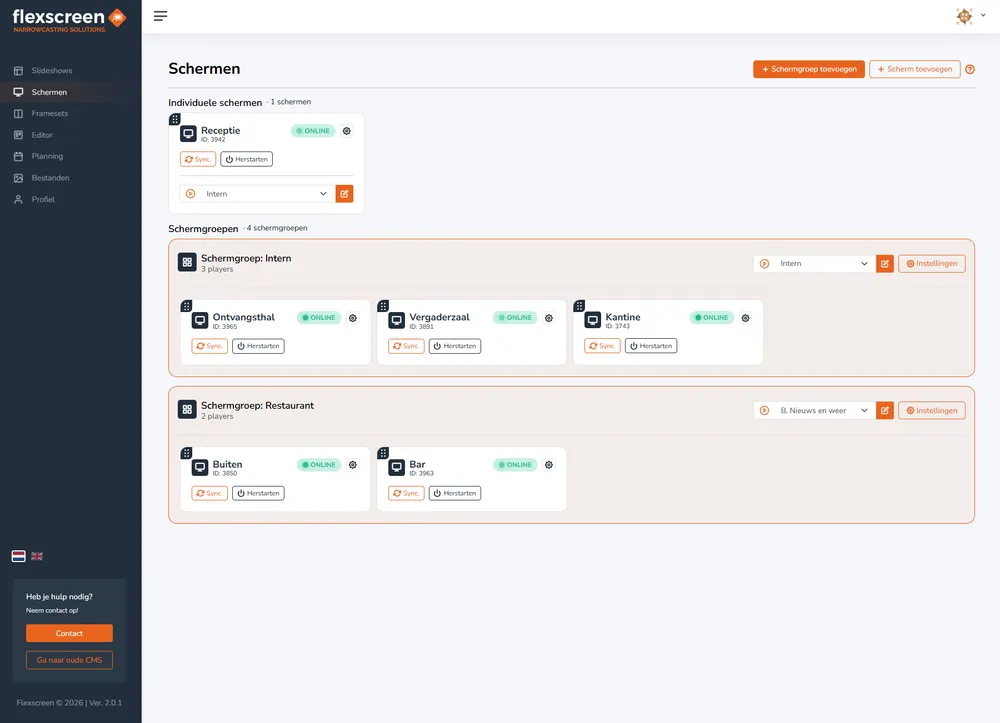Click Ga naar oude CMS link

pos(70,660)
